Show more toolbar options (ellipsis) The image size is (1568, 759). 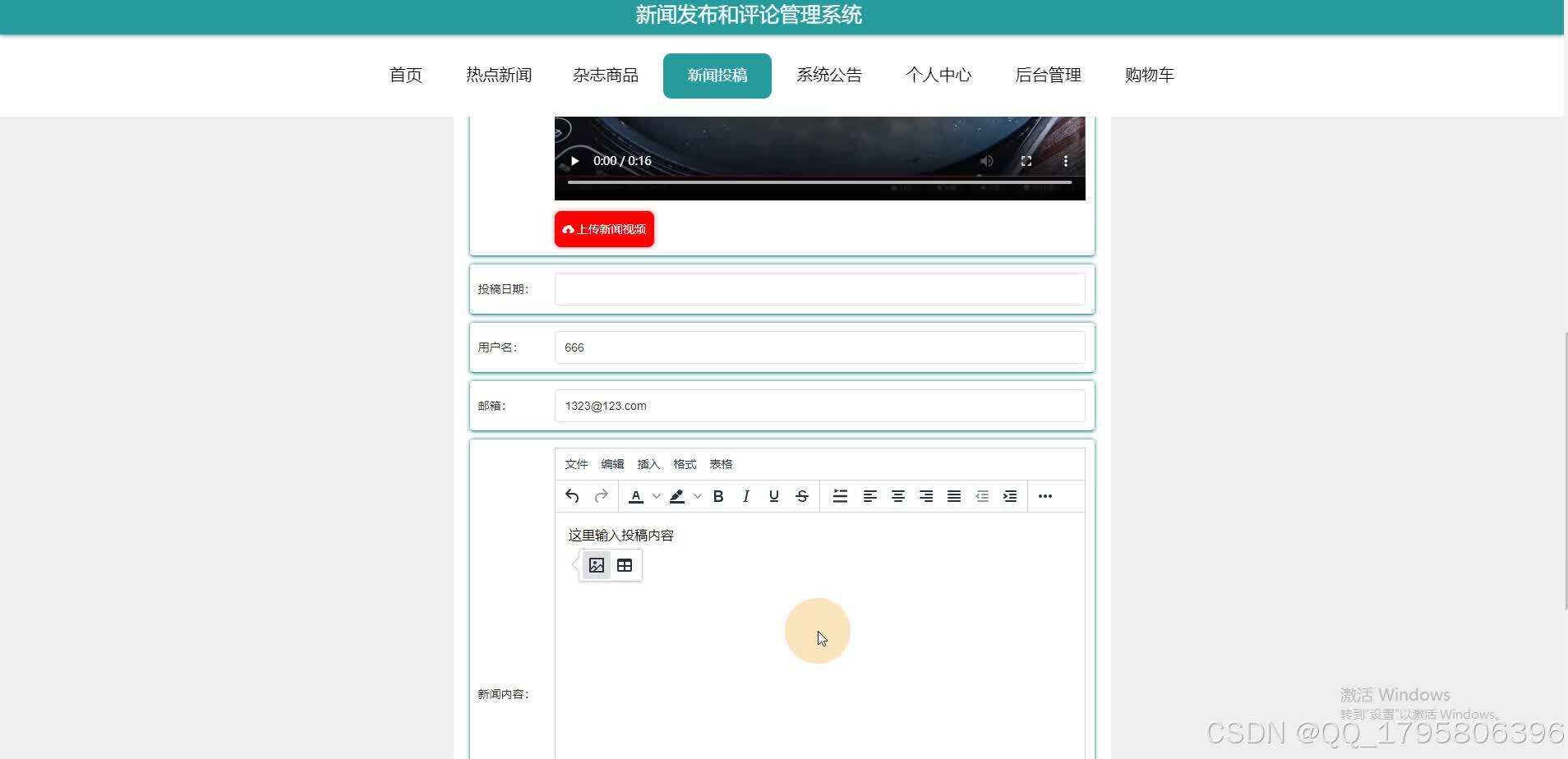pyautogui.click(x=1045, y=496)
